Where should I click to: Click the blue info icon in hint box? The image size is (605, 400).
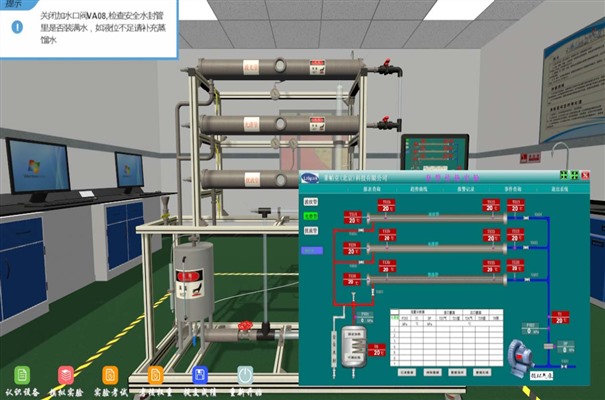click(x=17, y=27)
